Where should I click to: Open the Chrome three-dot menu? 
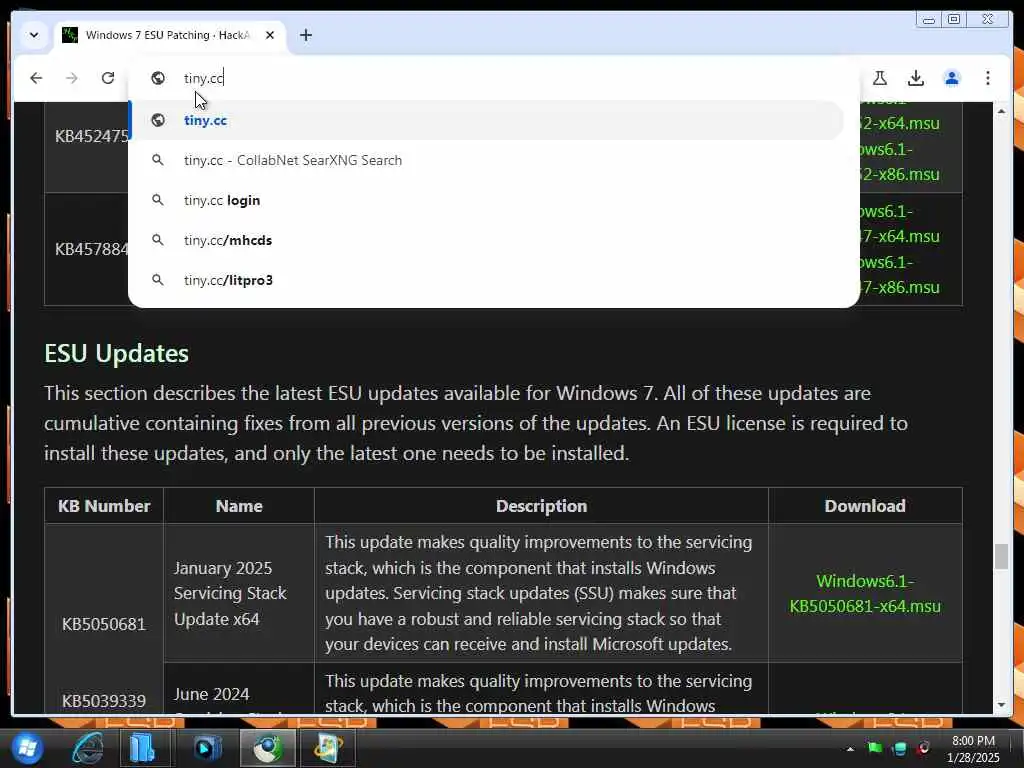987,78
